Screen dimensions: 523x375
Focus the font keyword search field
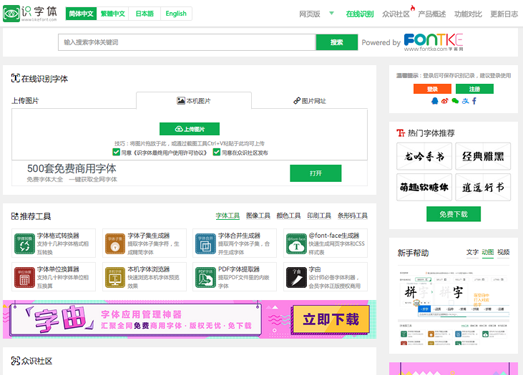[x=187, y=42]
